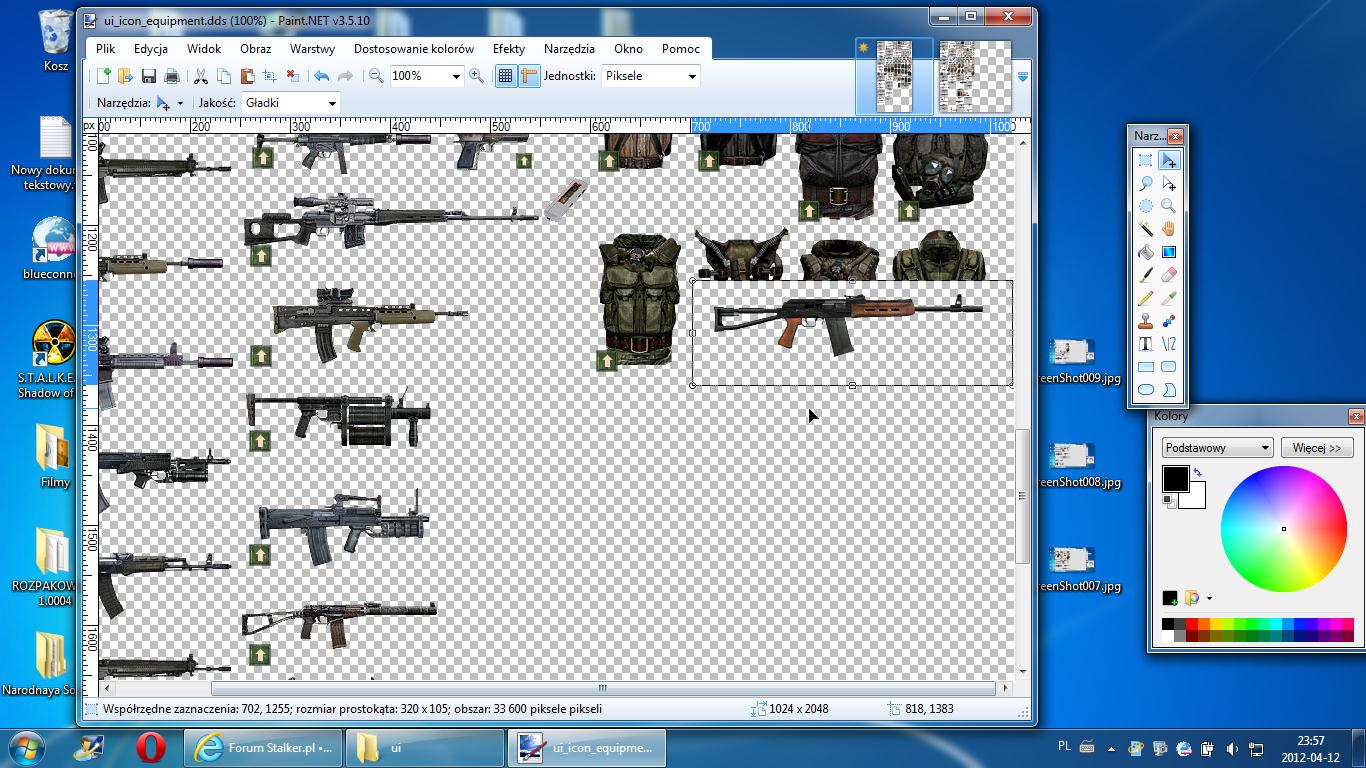The height and width of the screenshot is (768, 1366).
Task: Select the Freeform Shape tool
Action: coord(1168,390)
